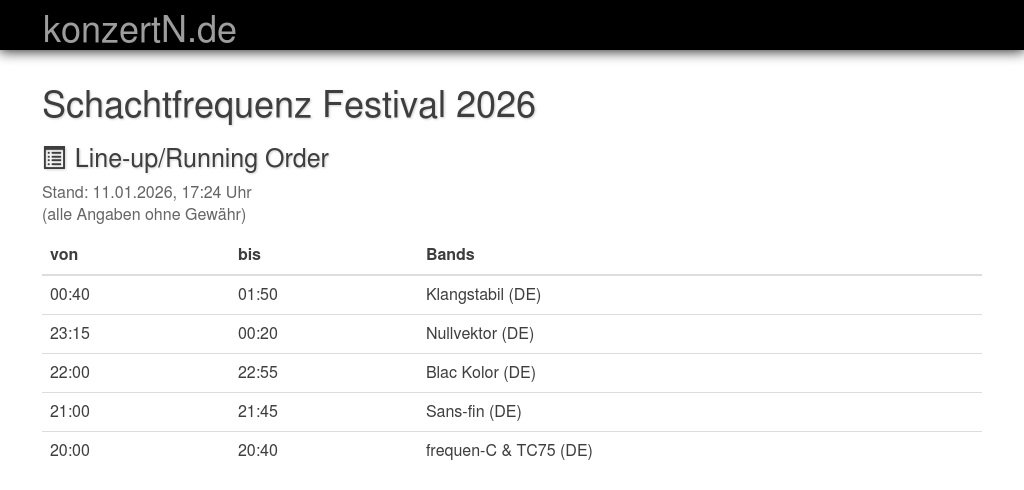Click the 00:40 start time cell
Viewport: 1024px width, 490px height.
70,294
